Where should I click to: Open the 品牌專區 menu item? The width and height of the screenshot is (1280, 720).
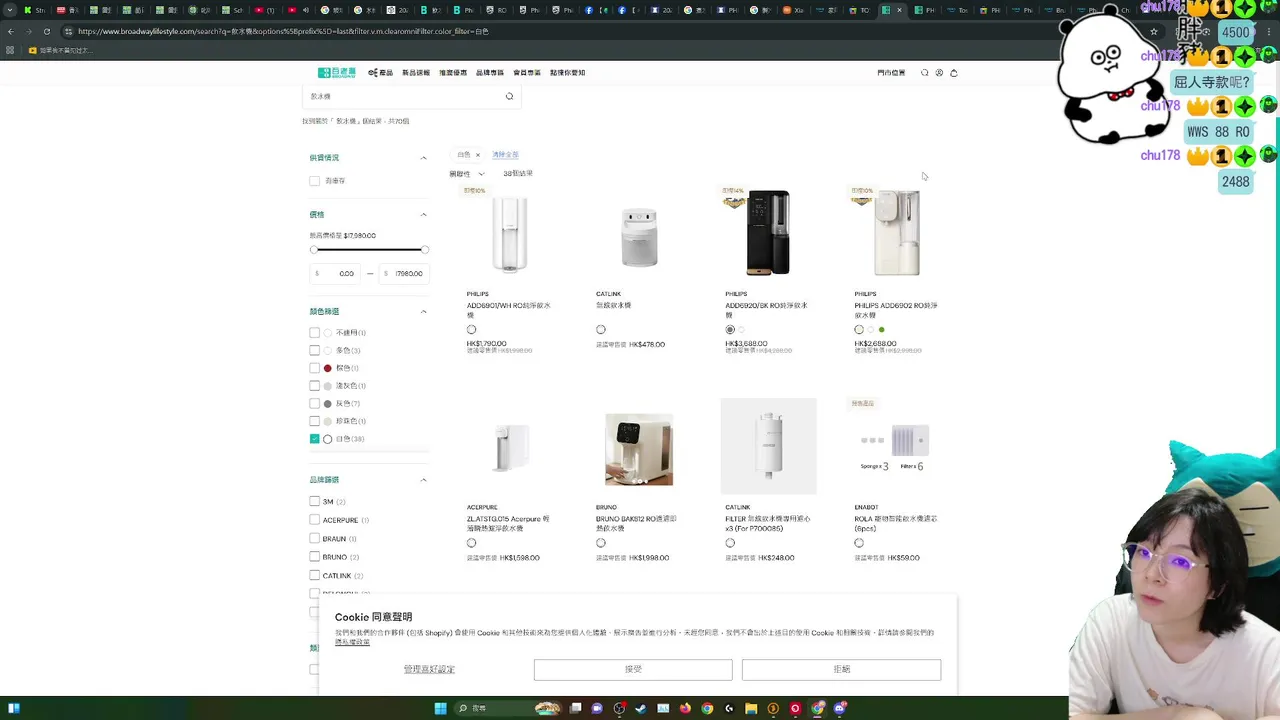coord(490,73)
